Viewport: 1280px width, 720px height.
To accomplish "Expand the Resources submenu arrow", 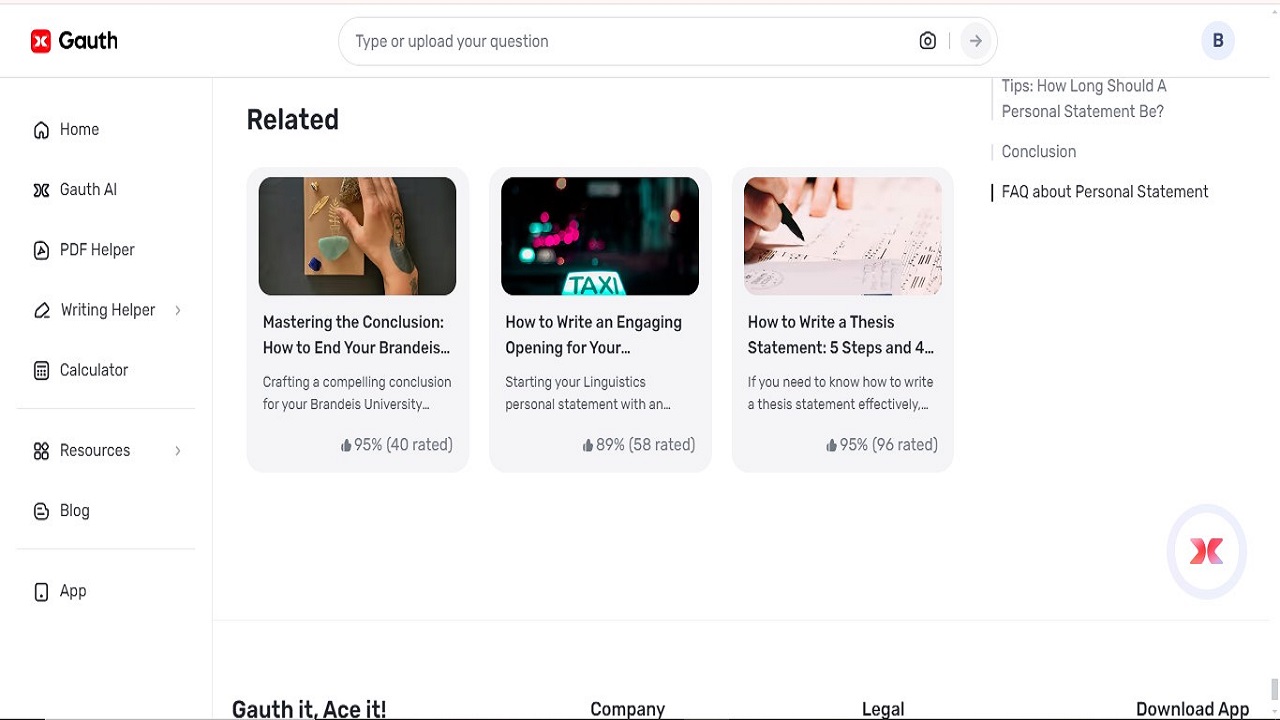I will (178, 451).
